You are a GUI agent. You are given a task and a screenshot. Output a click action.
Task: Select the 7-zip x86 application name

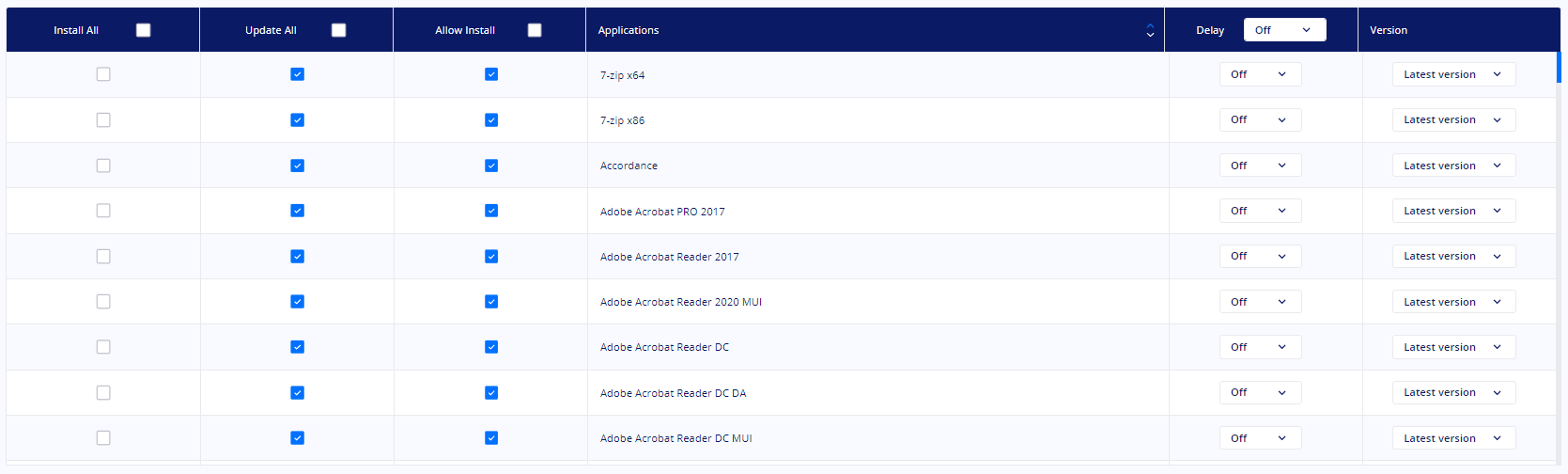[x=622, y=120]
